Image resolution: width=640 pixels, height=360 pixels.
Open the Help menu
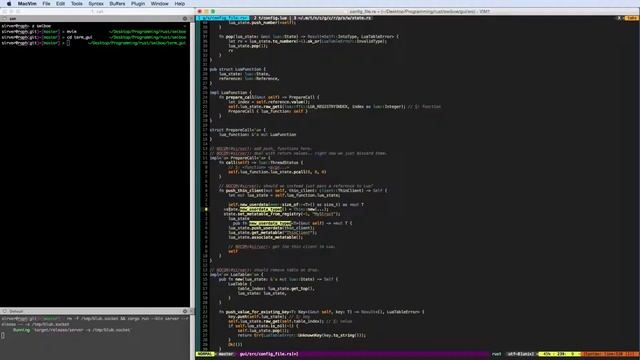point(180,4)
